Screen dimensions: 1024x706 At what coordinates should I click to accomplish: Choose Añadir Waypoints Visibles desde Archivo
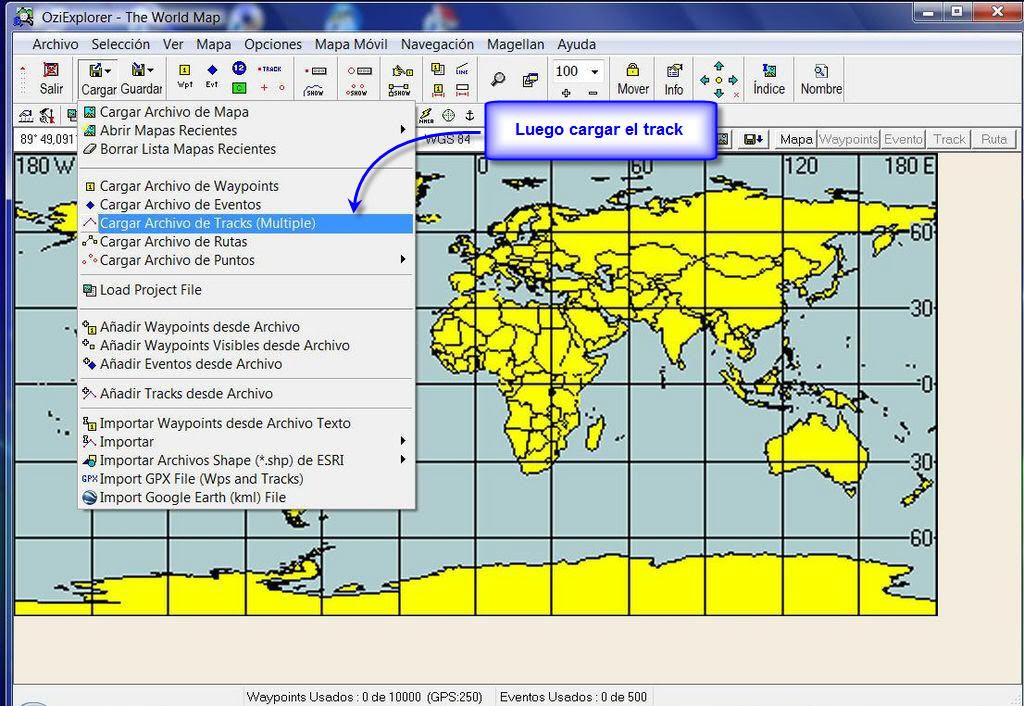(246, 345)
